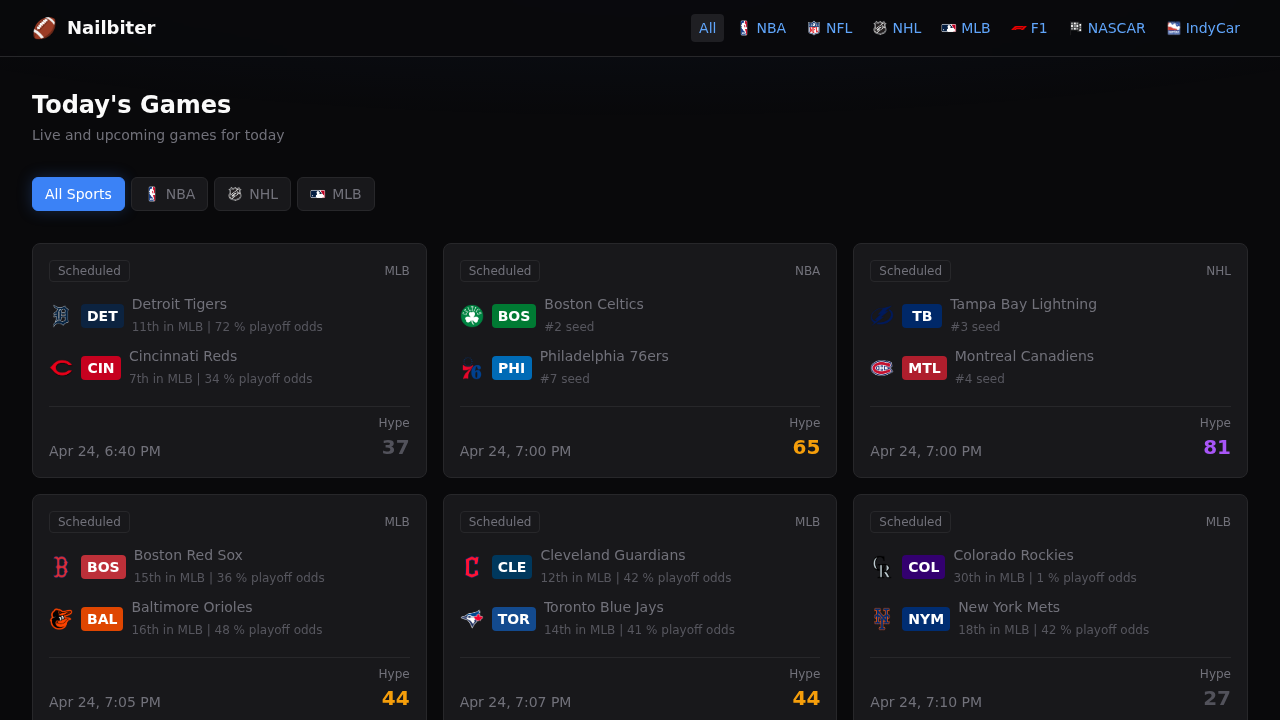Click the Cincinnati Reds team logo
The height and width of the screenshot is (720, 1280).
point(61,368)
